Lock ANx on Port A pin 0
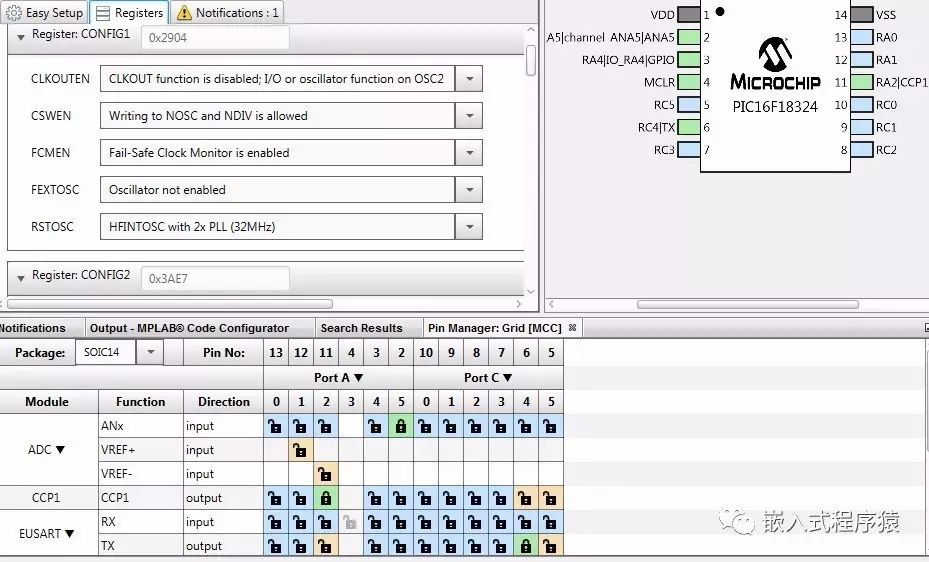Viewport: 929px width, 562px height. [x=276, y=426]
